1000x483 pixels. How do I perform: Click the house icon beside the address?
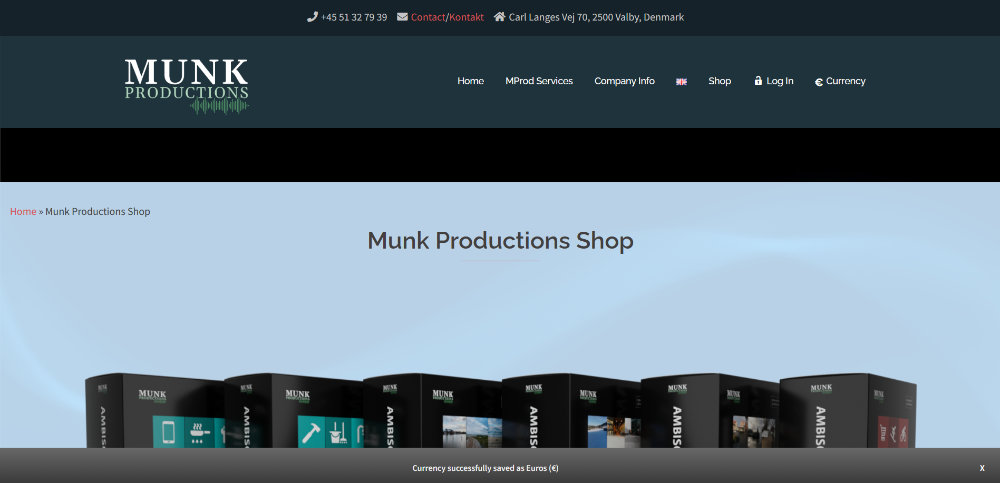tap(499, 17)
